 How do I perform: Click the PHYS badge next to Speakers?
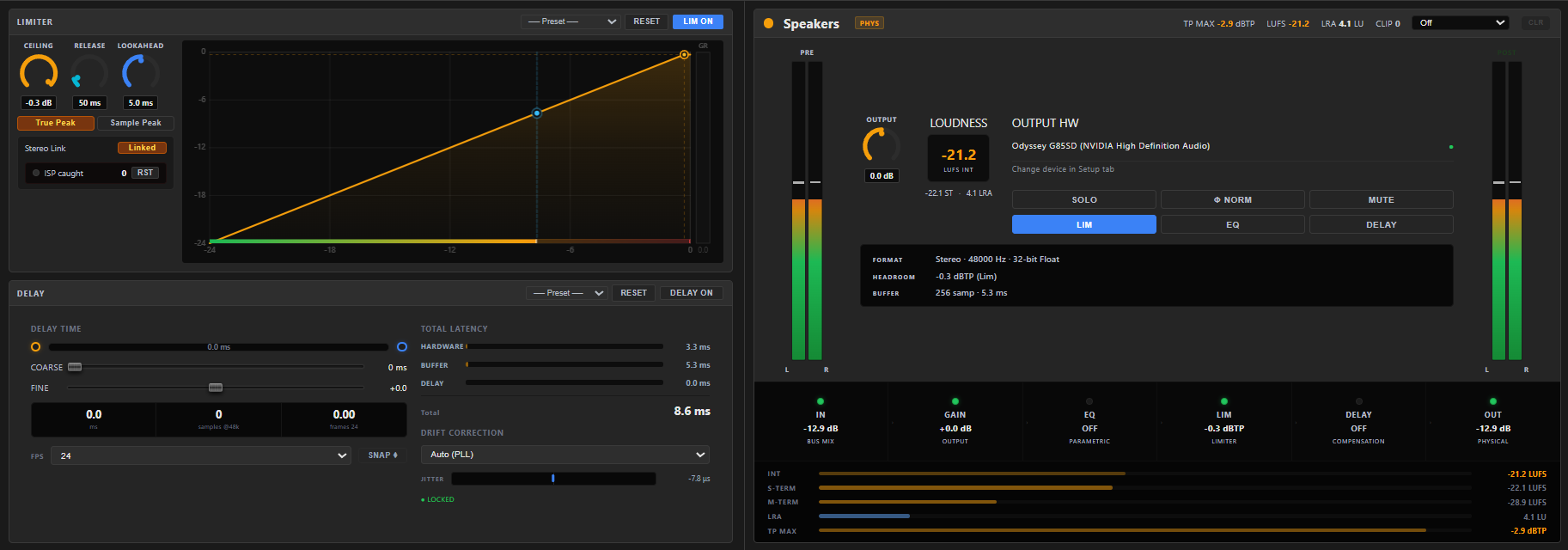[x=869, y=23]
